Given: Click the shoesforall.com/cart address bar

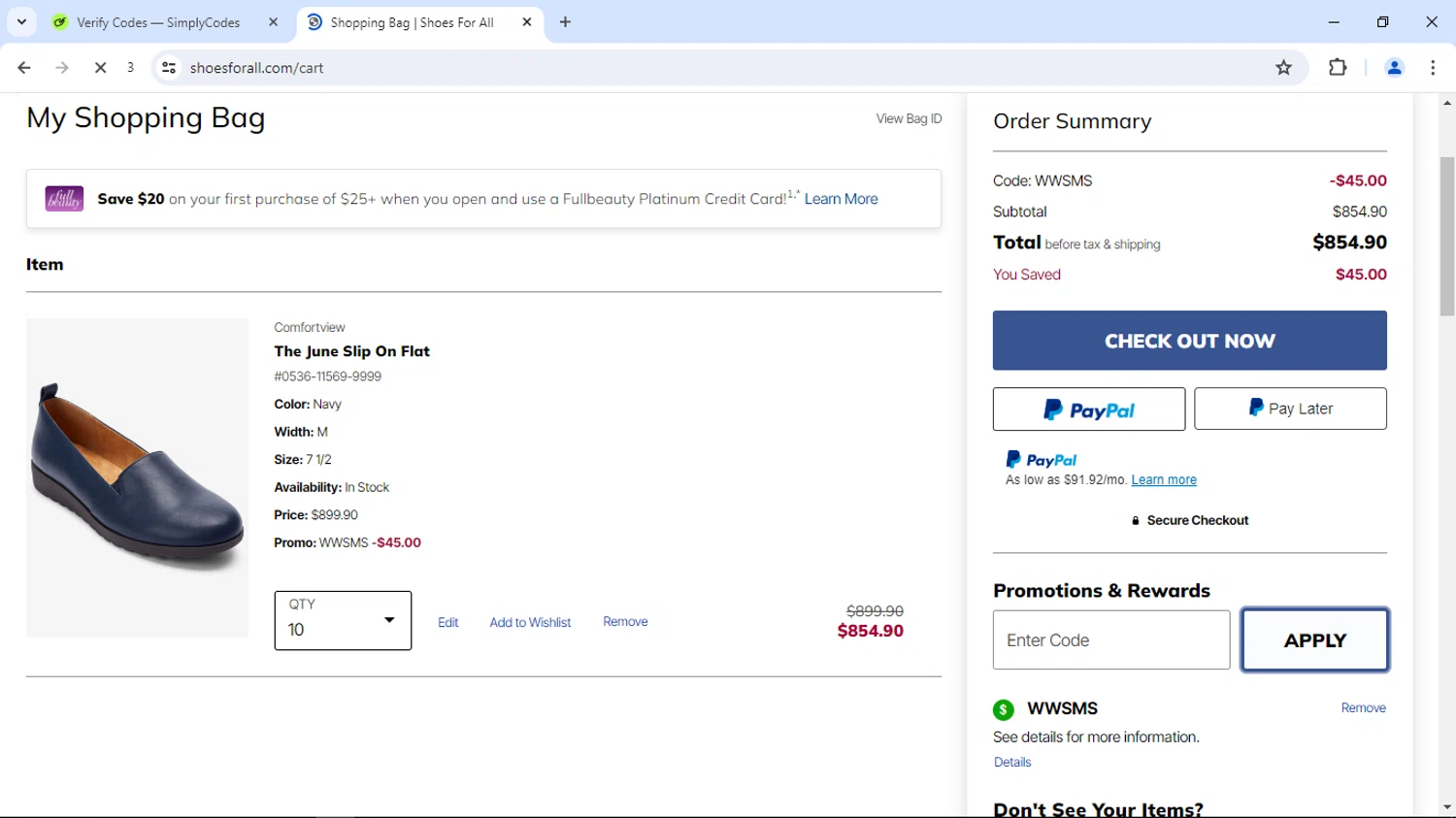Looking at the screenshot, I should 718,68.
